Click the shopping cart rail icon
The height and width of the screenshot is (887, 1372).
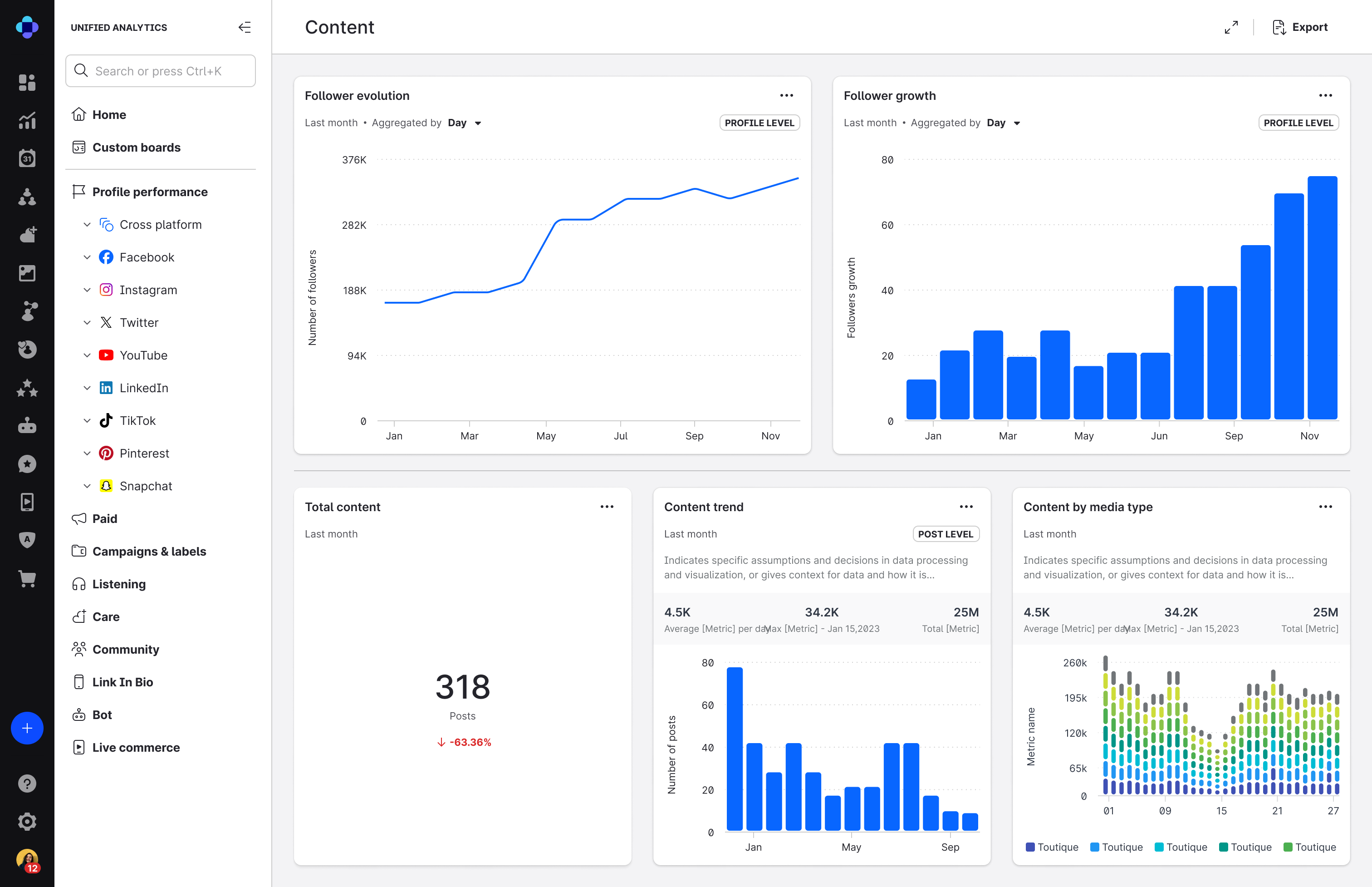tap(27, 578)
